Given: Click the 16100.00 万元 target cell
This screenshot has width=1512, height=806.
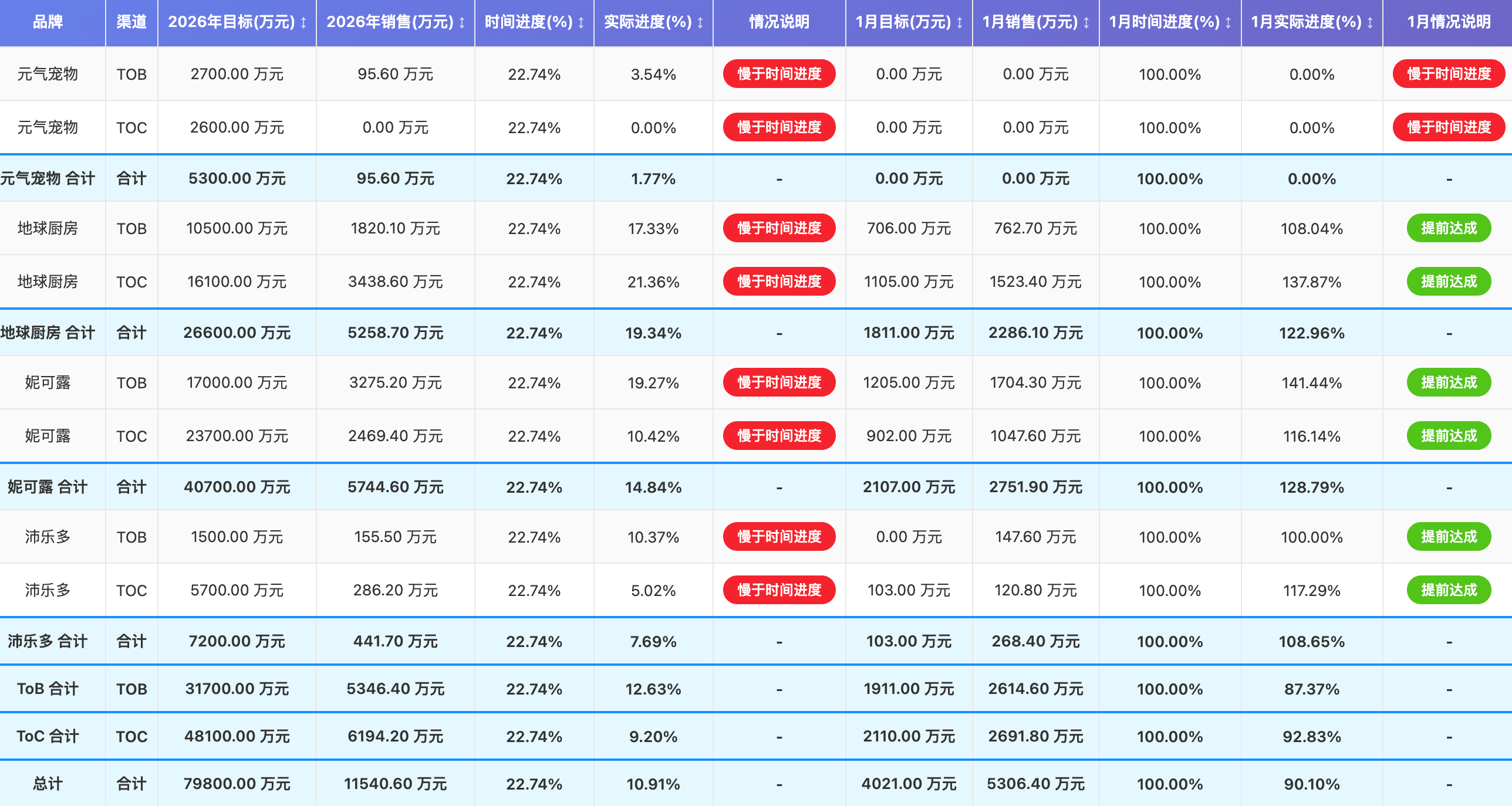Looking at the screenshot, I should (x=237, y=282).
